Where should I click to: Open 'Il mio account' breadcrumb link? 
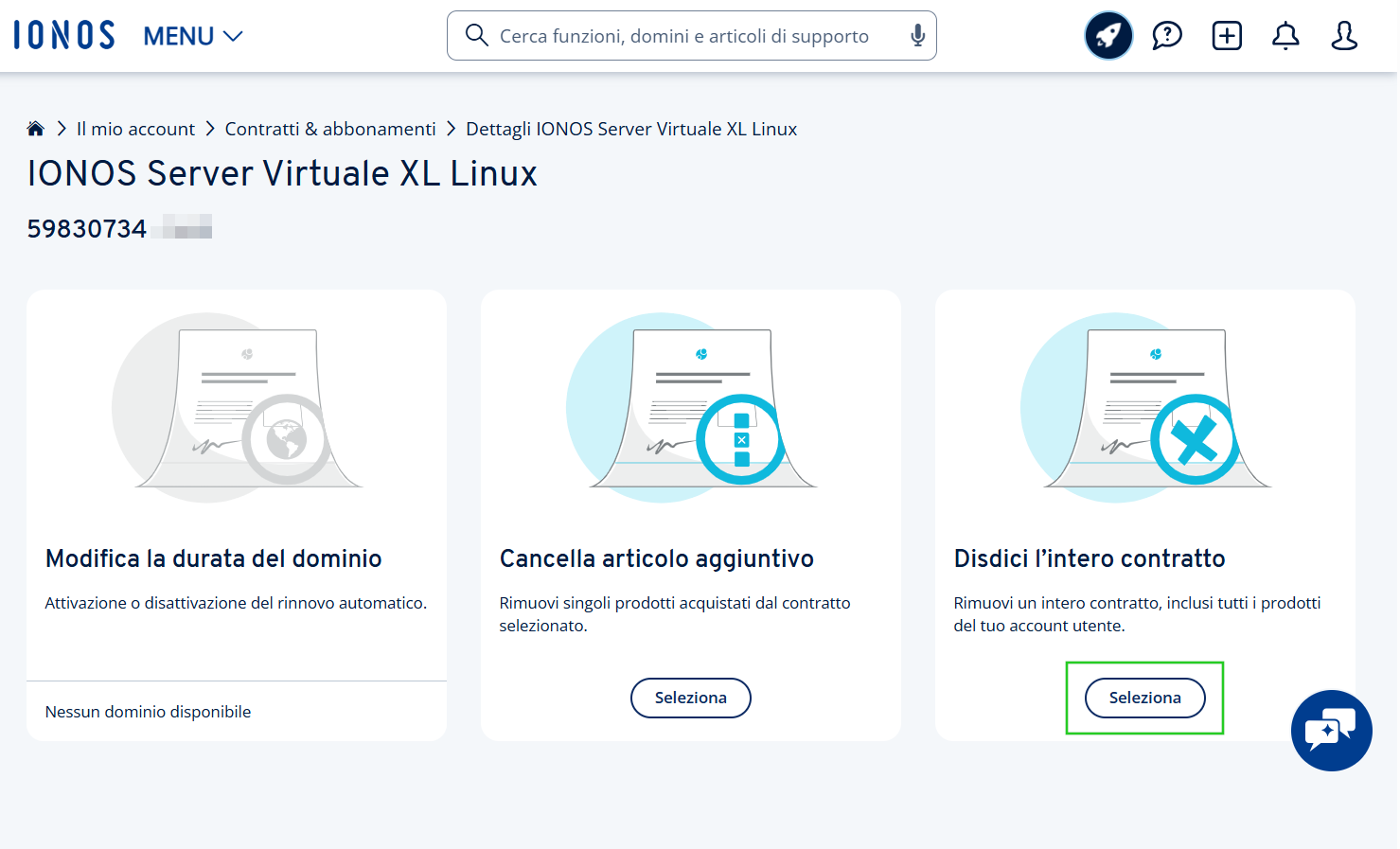pos(135,129)
